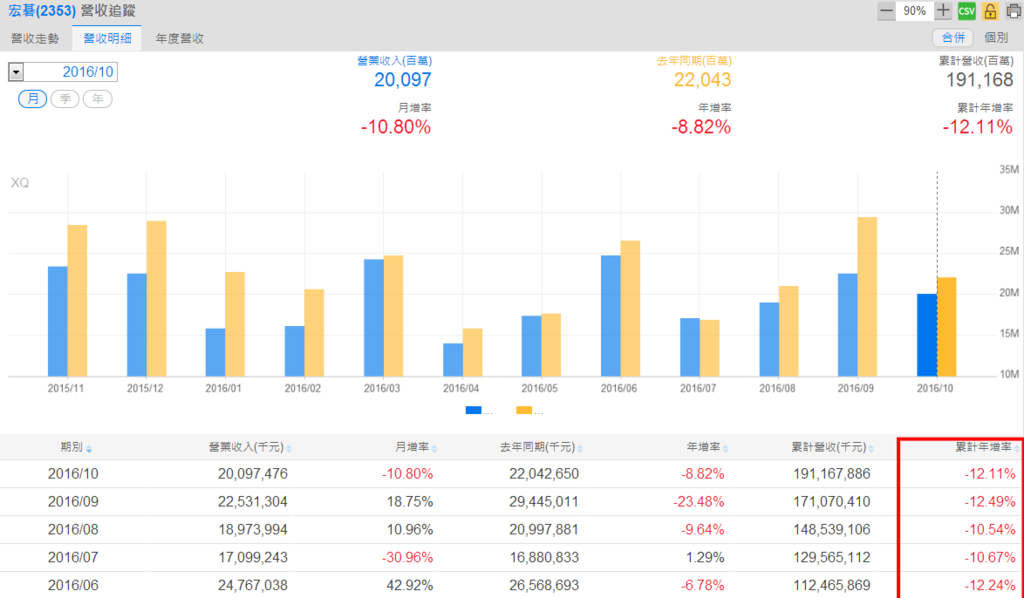Sort by 年增率 sort arrow
Viewport: 1024px width, 598px height.
pyautogui.click(x=726, y=449)
